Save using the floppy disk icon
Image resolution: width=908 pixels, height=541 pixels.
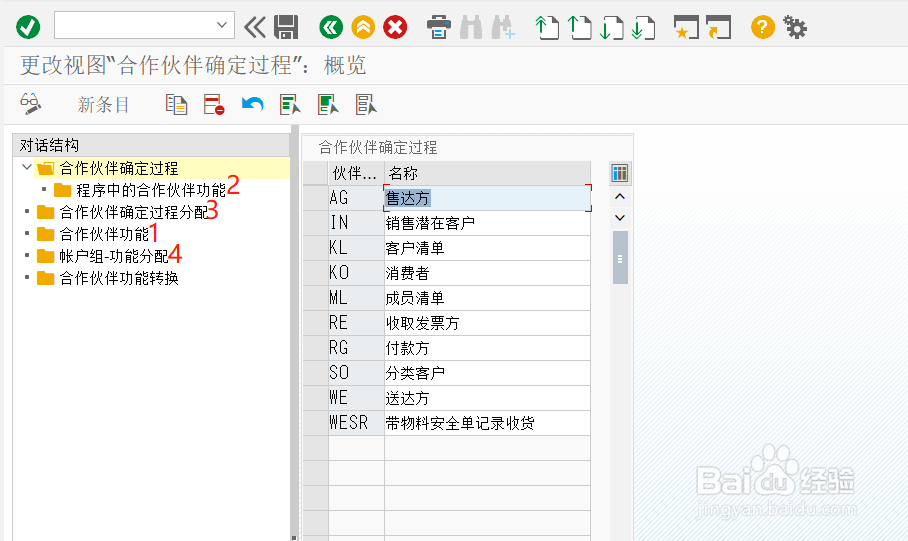286,27
